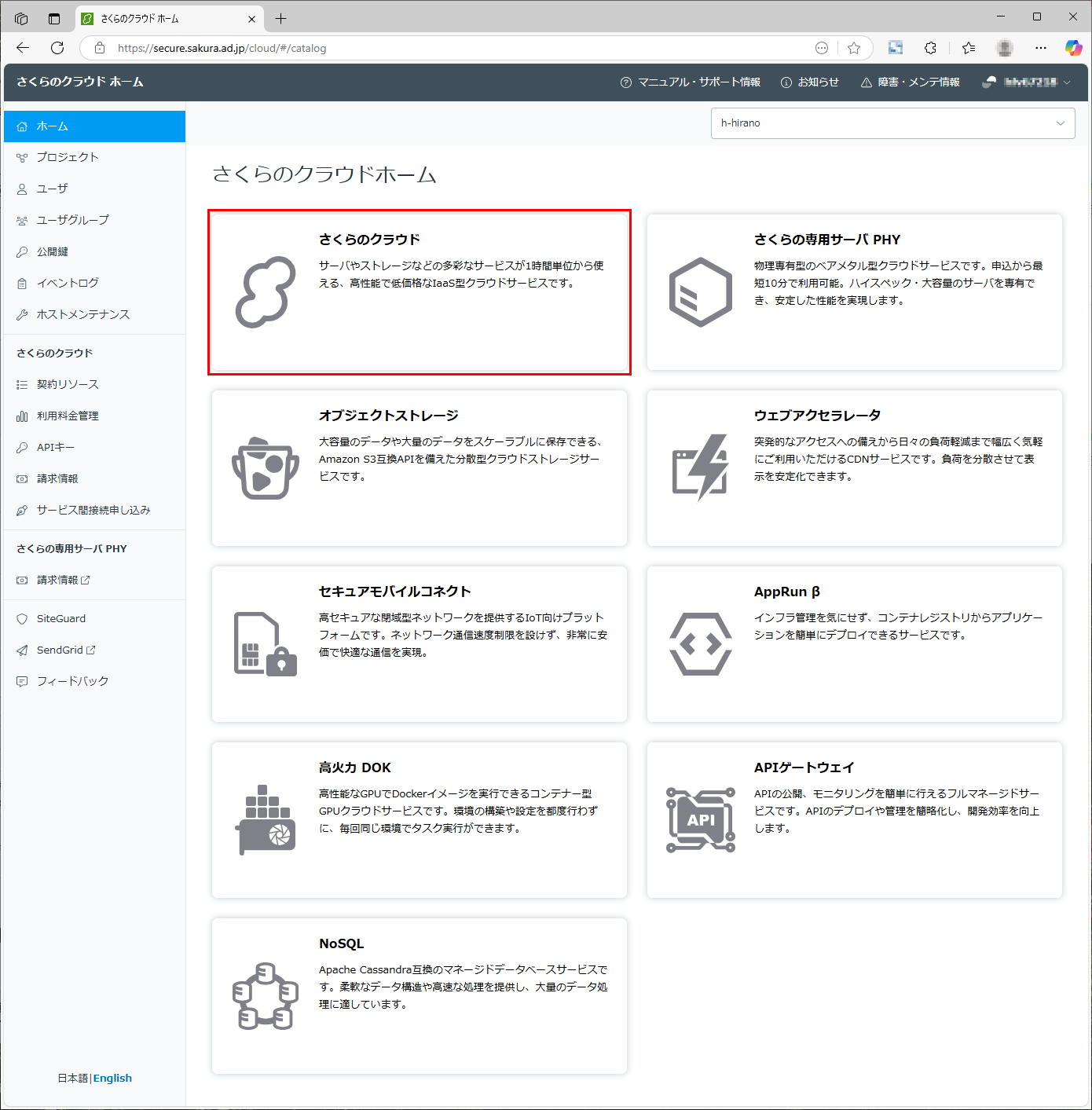Screen dimensions: 1092x1110
Task: Open browser tab actions menu icon
Action: (x=54, y=18)
